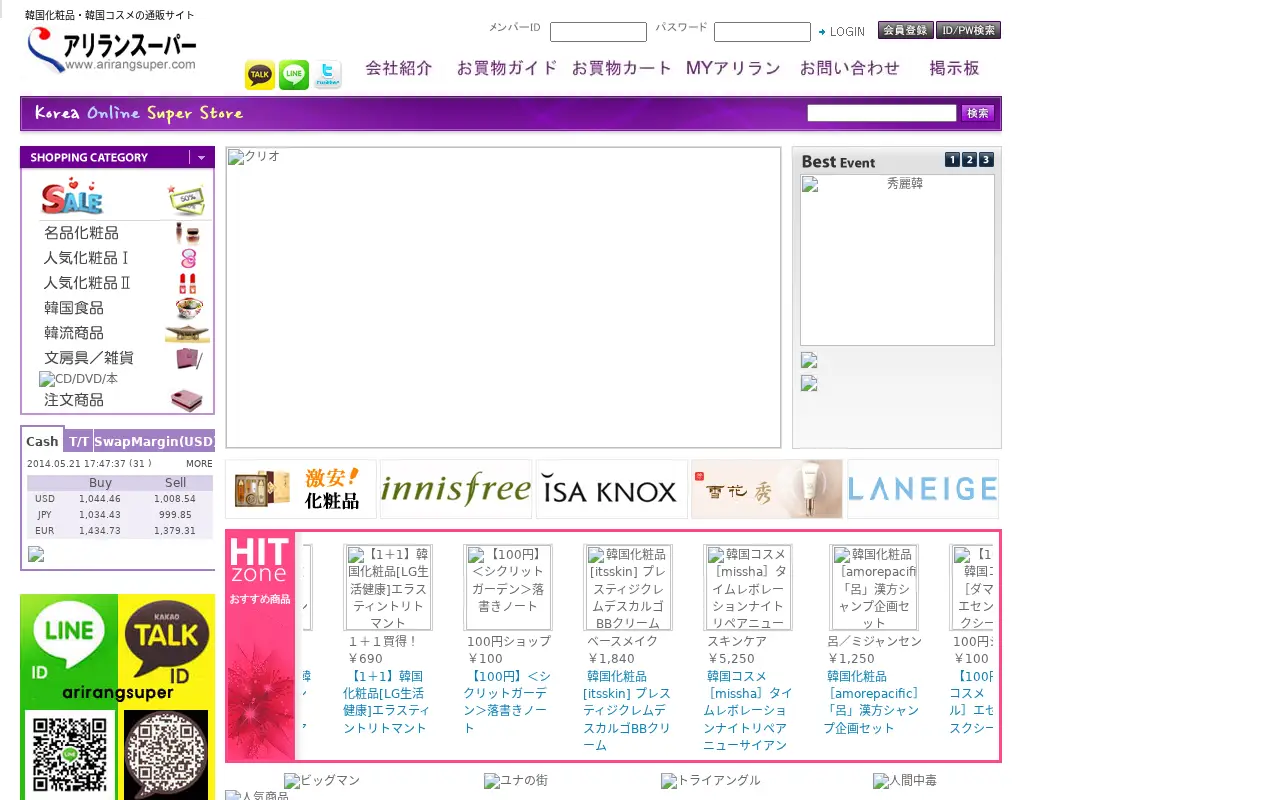Focus the site search input field
Viewport: 1280px width, 800px height.
coord(882,113)
